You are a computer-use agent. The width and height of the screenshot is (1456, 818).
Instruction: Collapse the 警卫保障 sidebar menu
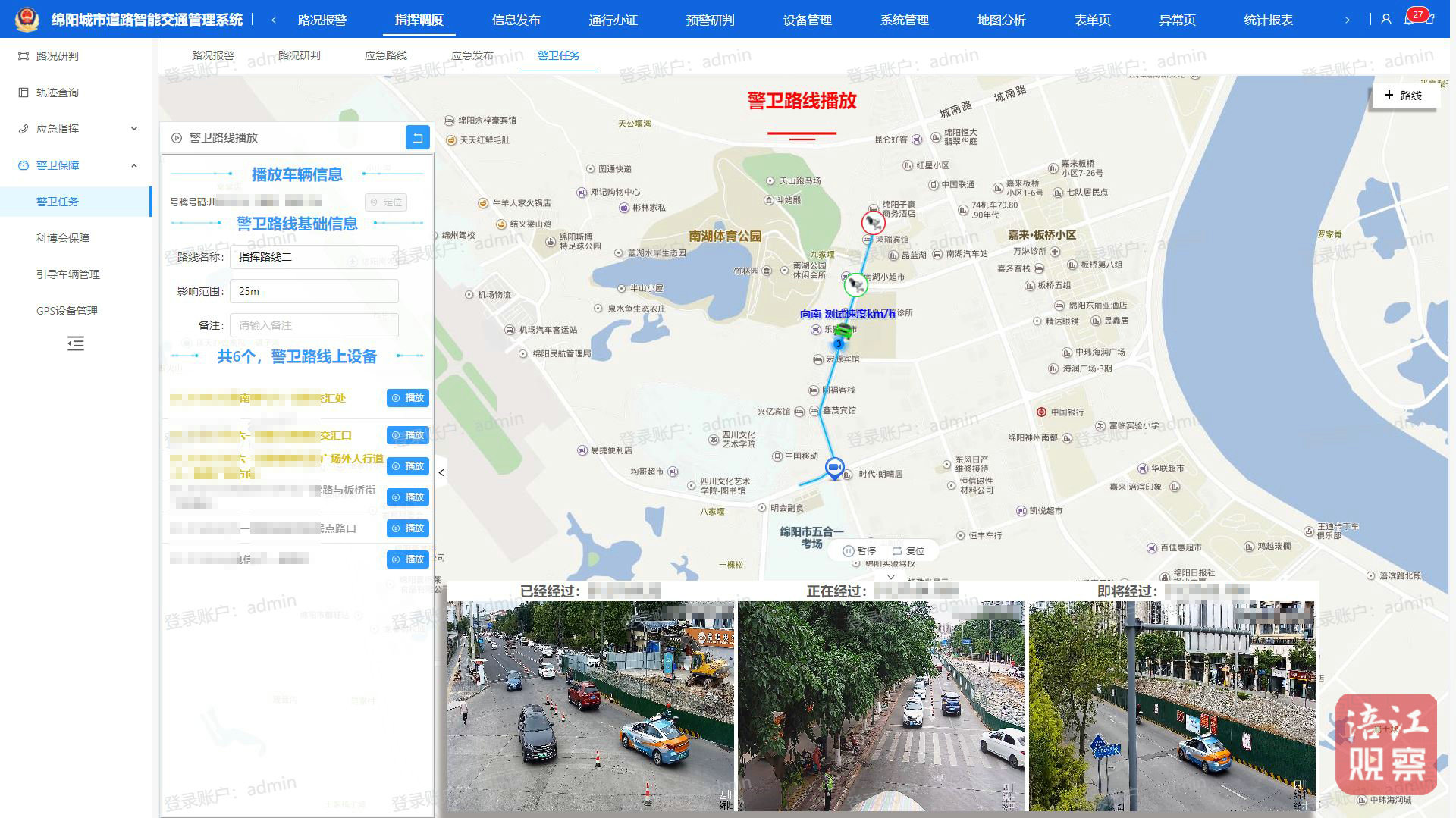pyautogui.click(x=76, y=165)
